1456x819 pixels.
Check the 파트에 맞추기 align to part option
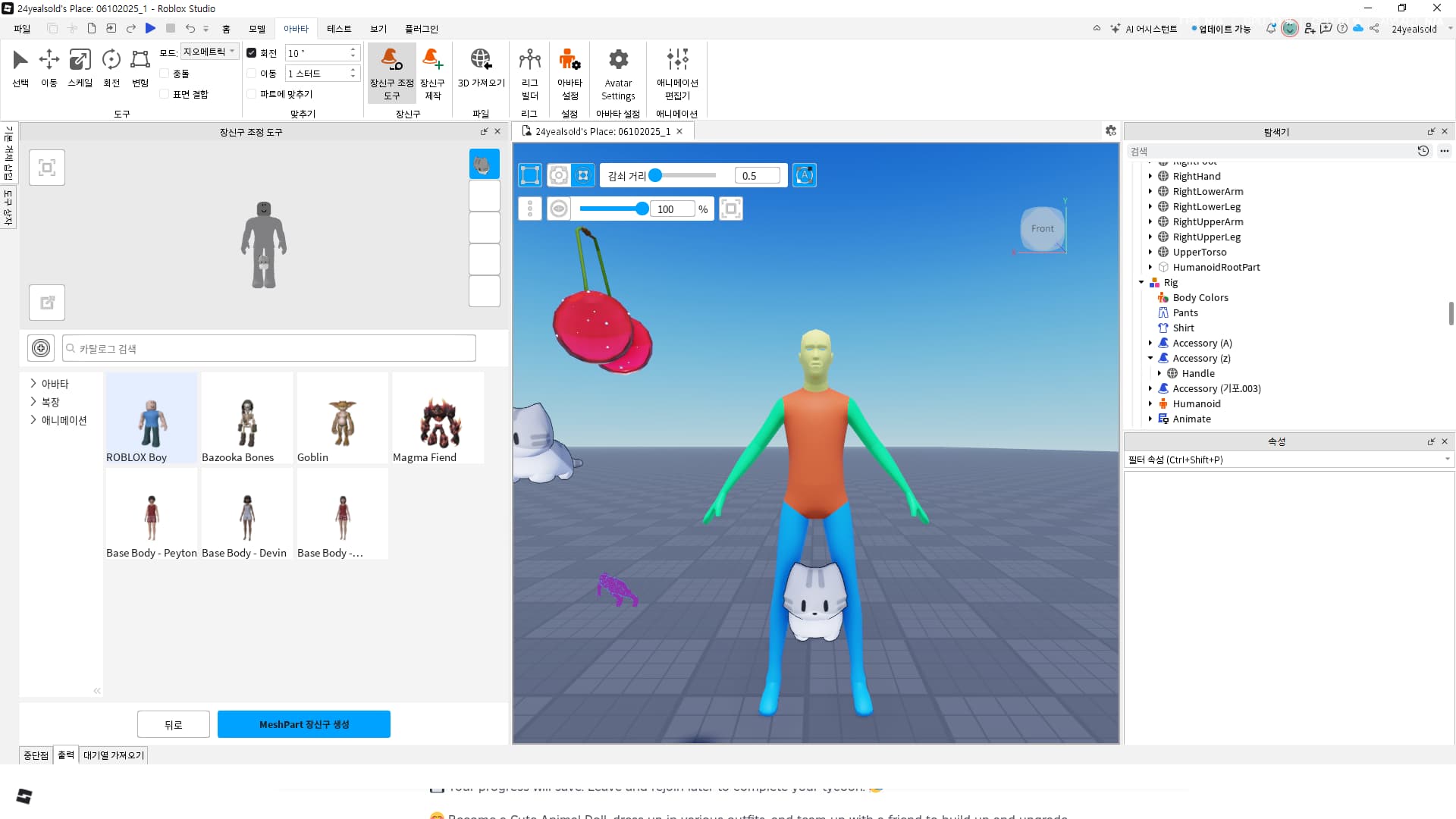(x=252, y=94)
